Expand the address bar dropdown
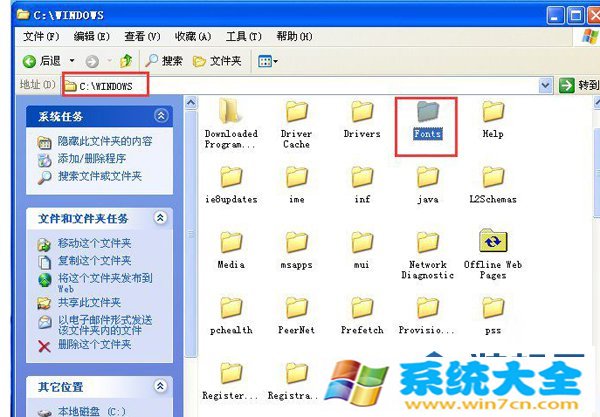 click(546, 85)
